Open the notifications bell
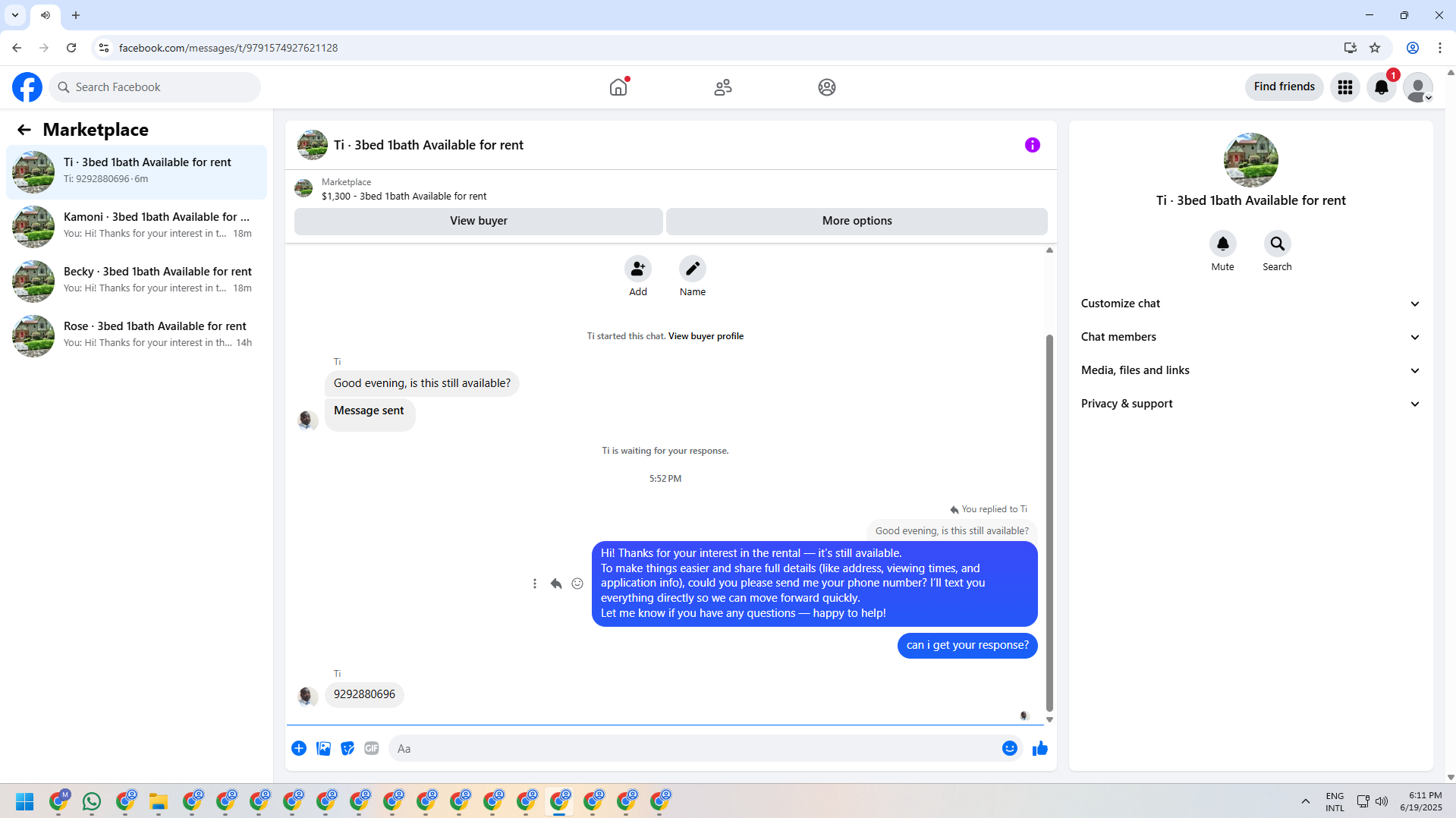The width and height of the screenshot is (1456, 818). pos(1382,87)
